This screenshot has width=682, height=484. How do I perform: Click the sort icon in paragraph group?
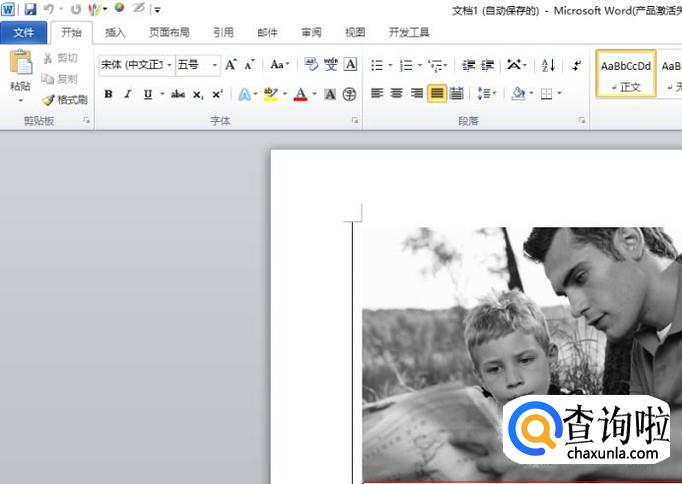point(548,65)
